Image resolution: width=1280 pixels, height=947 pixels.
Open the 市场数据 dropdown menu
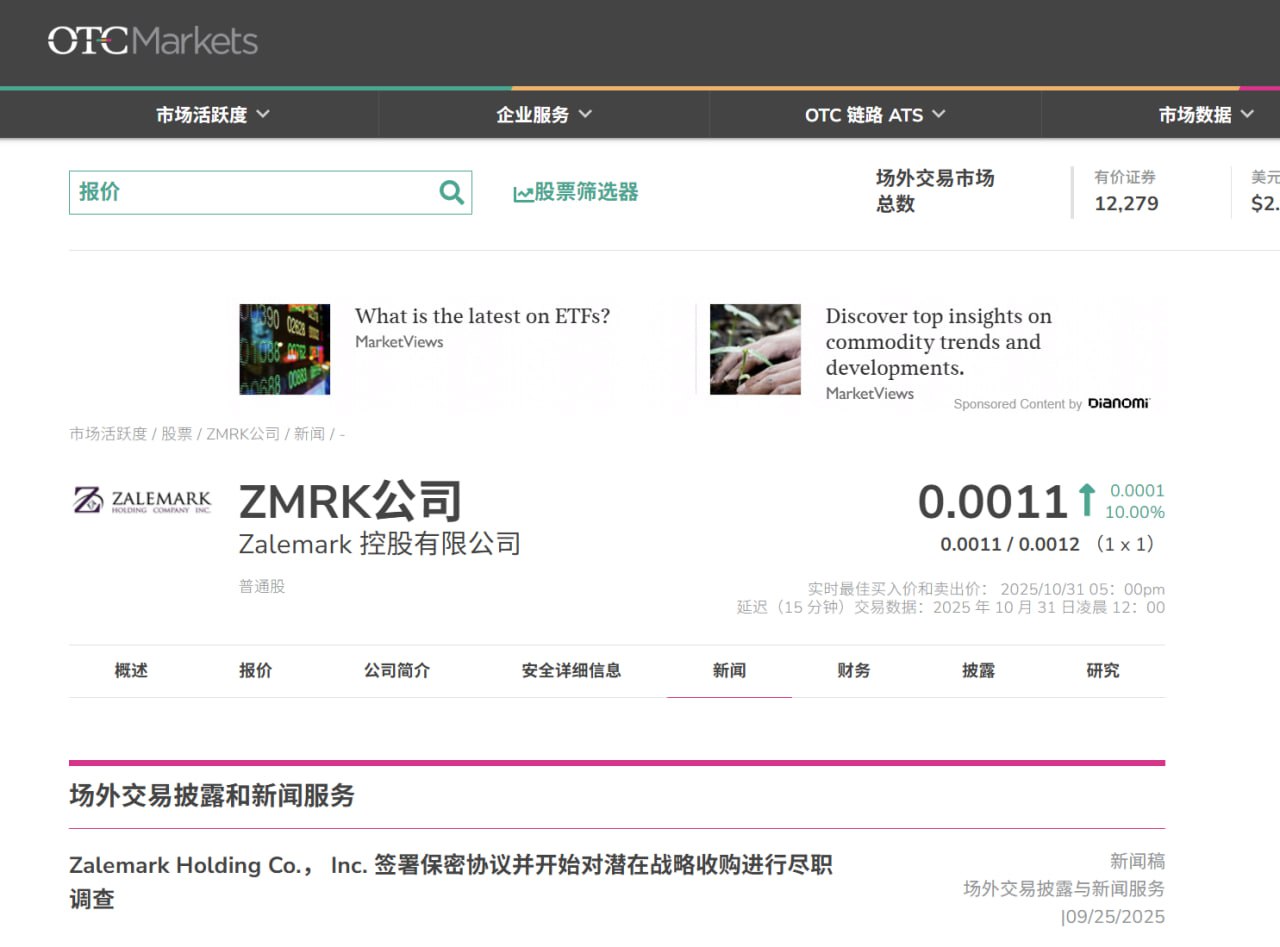[1206, 115]
